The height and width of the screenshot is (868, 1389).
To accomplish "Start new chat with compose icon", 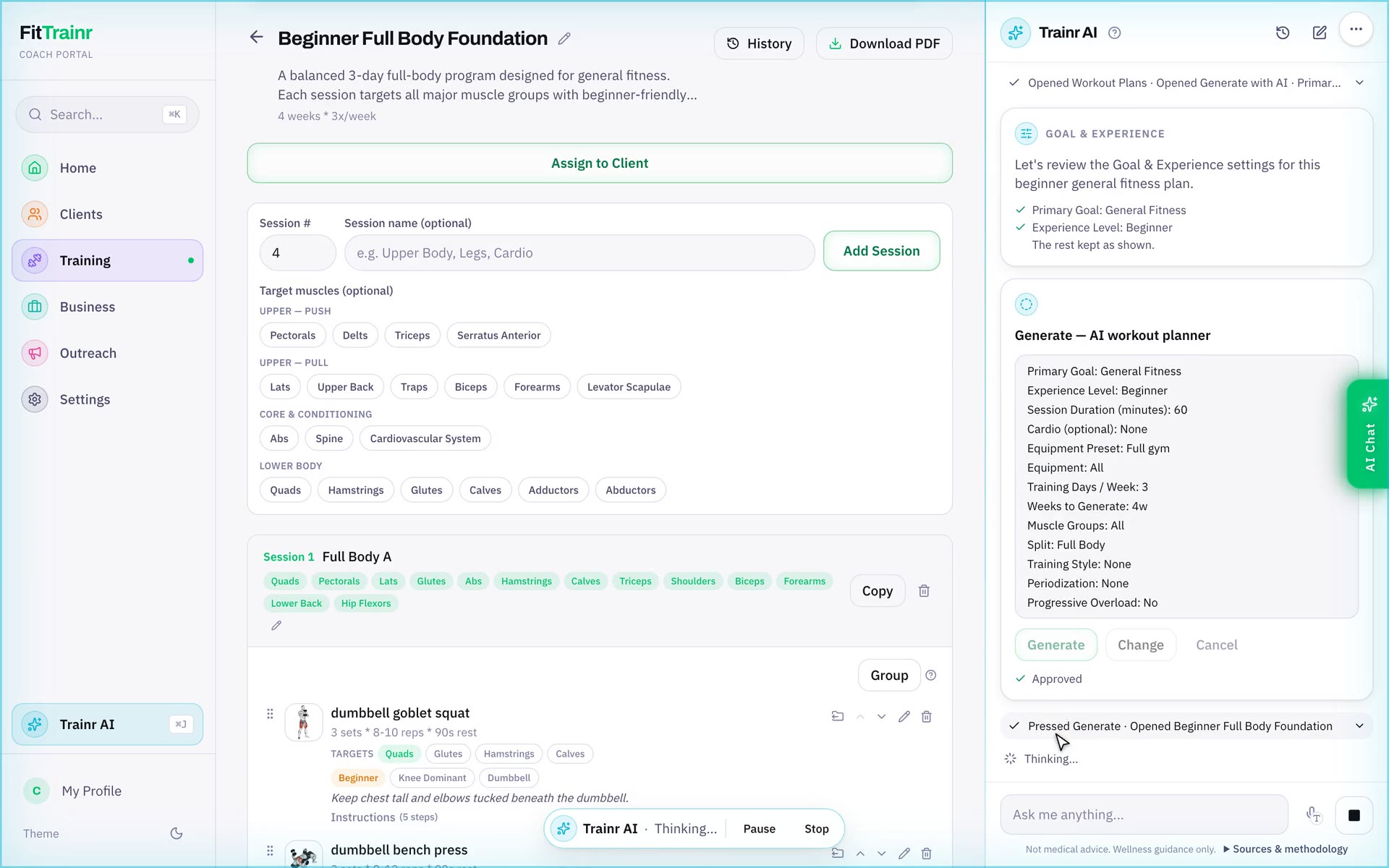I will pos(1320,33).
